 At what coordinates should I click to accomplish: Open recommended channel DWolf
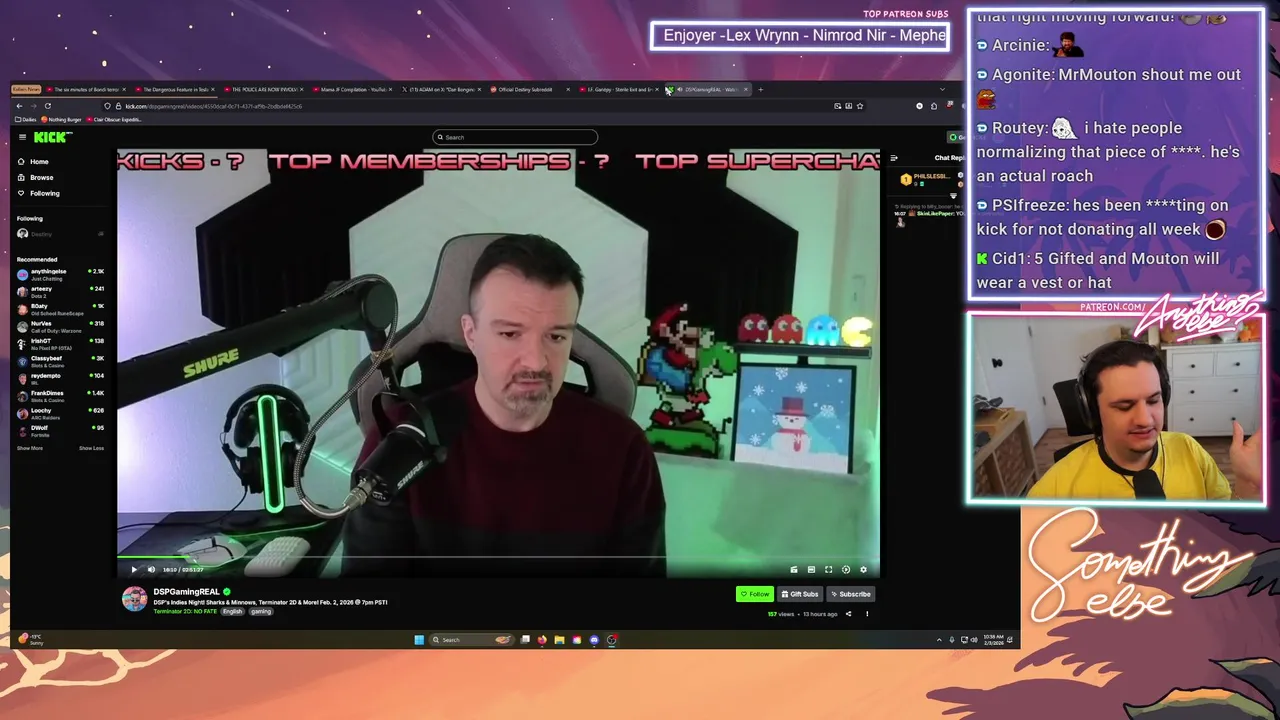(x=60, y=429)
